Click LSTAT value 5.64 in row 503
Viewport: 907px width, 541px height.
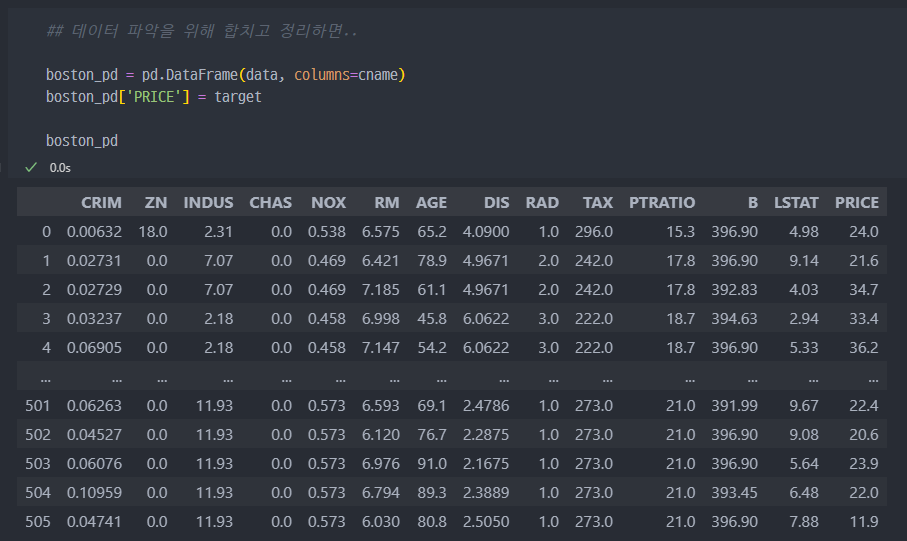(x=804, y=463)
